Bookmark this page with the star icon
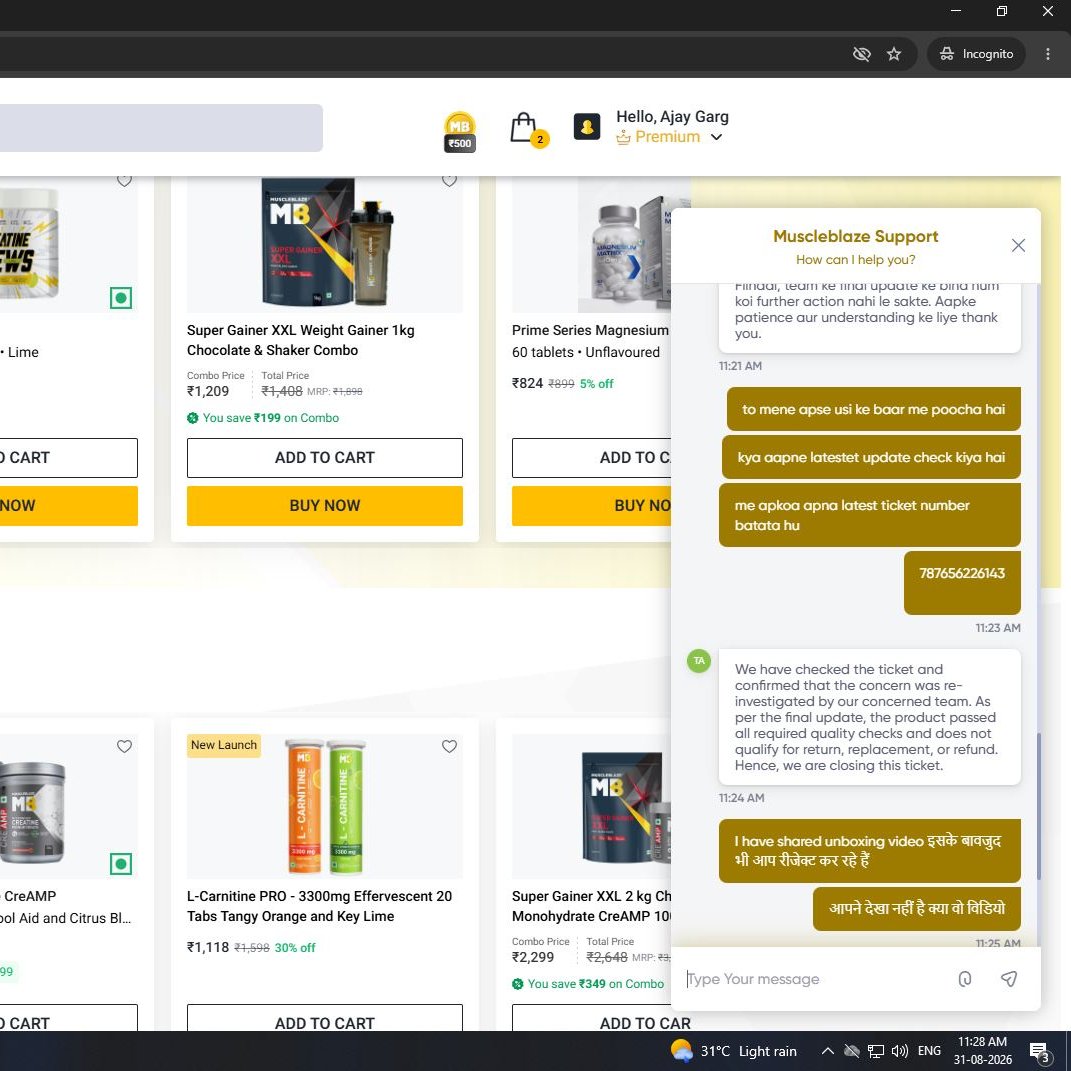The image size is (1071, 1071). pos(893,54)
